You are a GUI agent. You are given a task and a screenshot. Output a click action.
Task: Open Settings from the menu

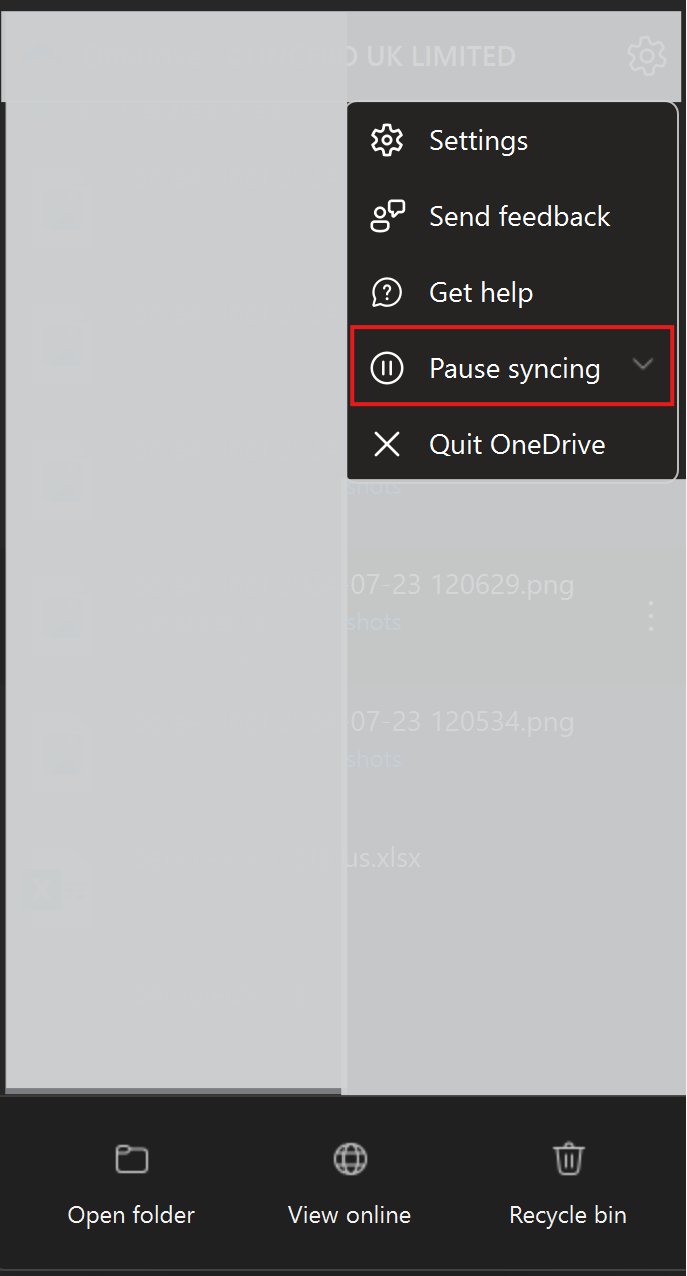point(478,141)
